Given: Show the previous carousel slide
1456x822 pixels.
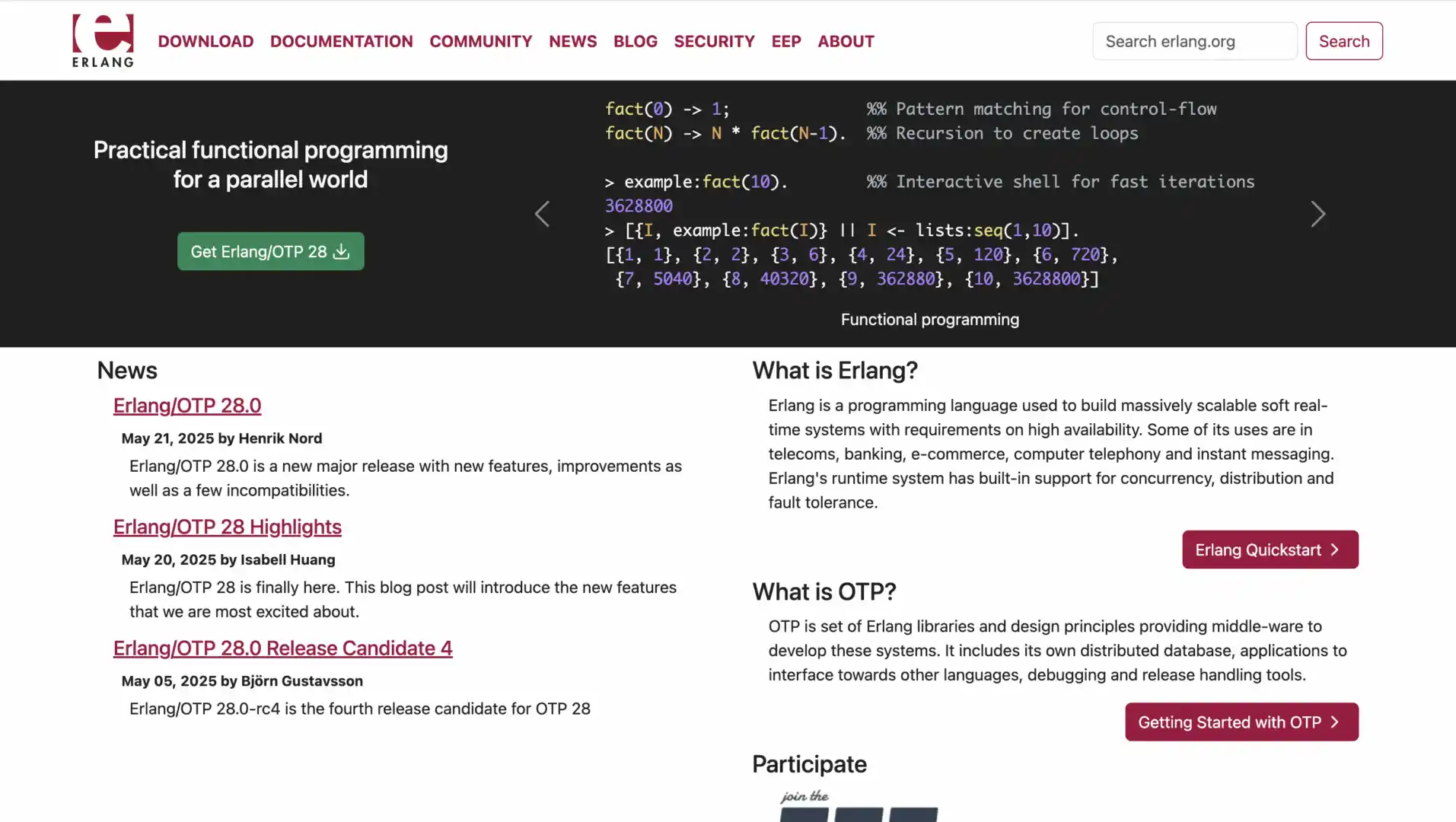Looking at the screenshot, I should click(542, 214).
